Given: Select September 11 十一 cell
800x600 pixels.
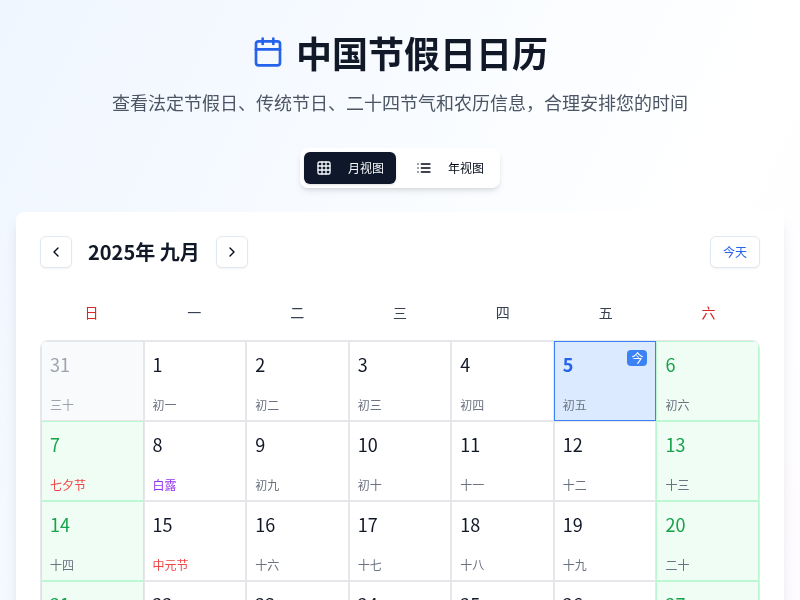Looking at the screenshot, I should (x=503, y=461).
